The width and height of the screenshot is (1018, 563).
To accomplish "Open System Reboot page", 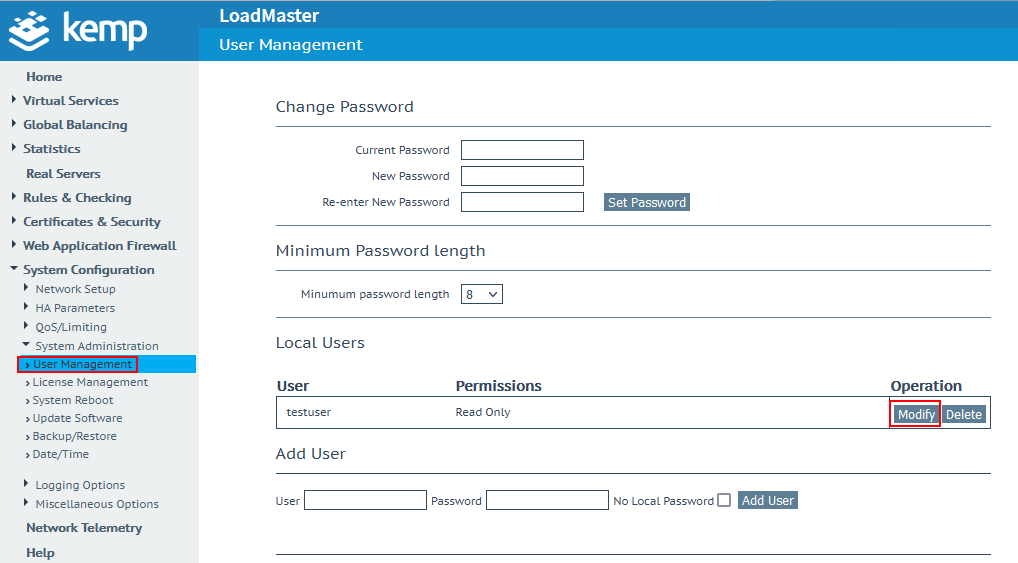I will coord(73,400).
